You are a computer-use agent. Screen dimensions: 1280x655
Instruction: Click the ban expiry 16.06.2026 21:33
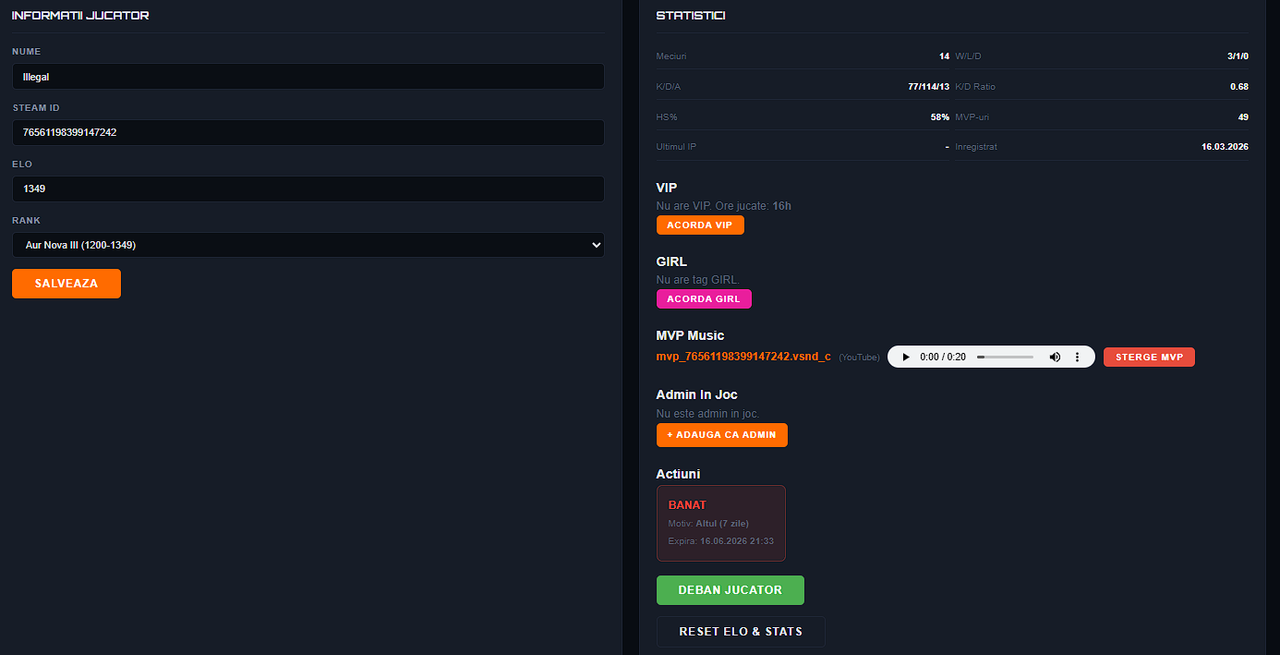click(737, 541)
